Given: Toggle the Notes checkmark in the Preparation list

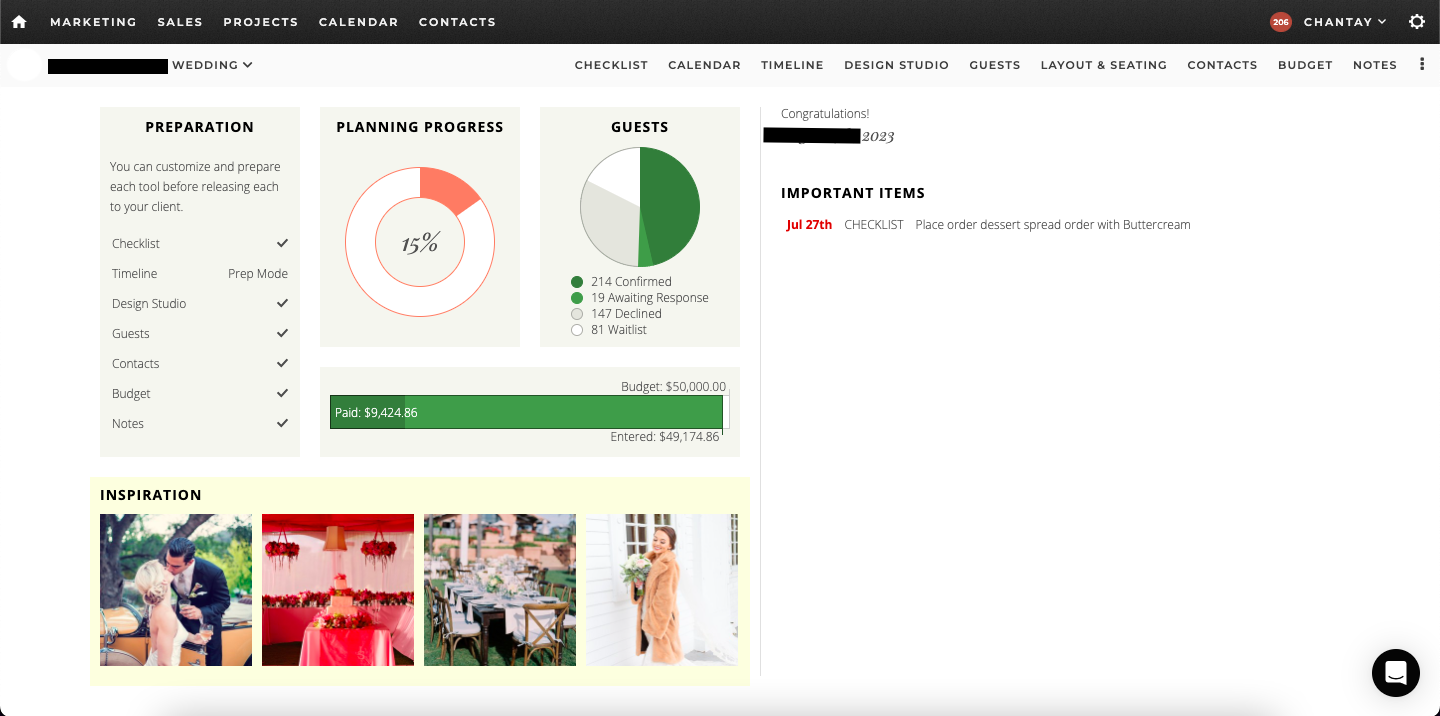Looking at the screenshot, I should tap(282, 423).
